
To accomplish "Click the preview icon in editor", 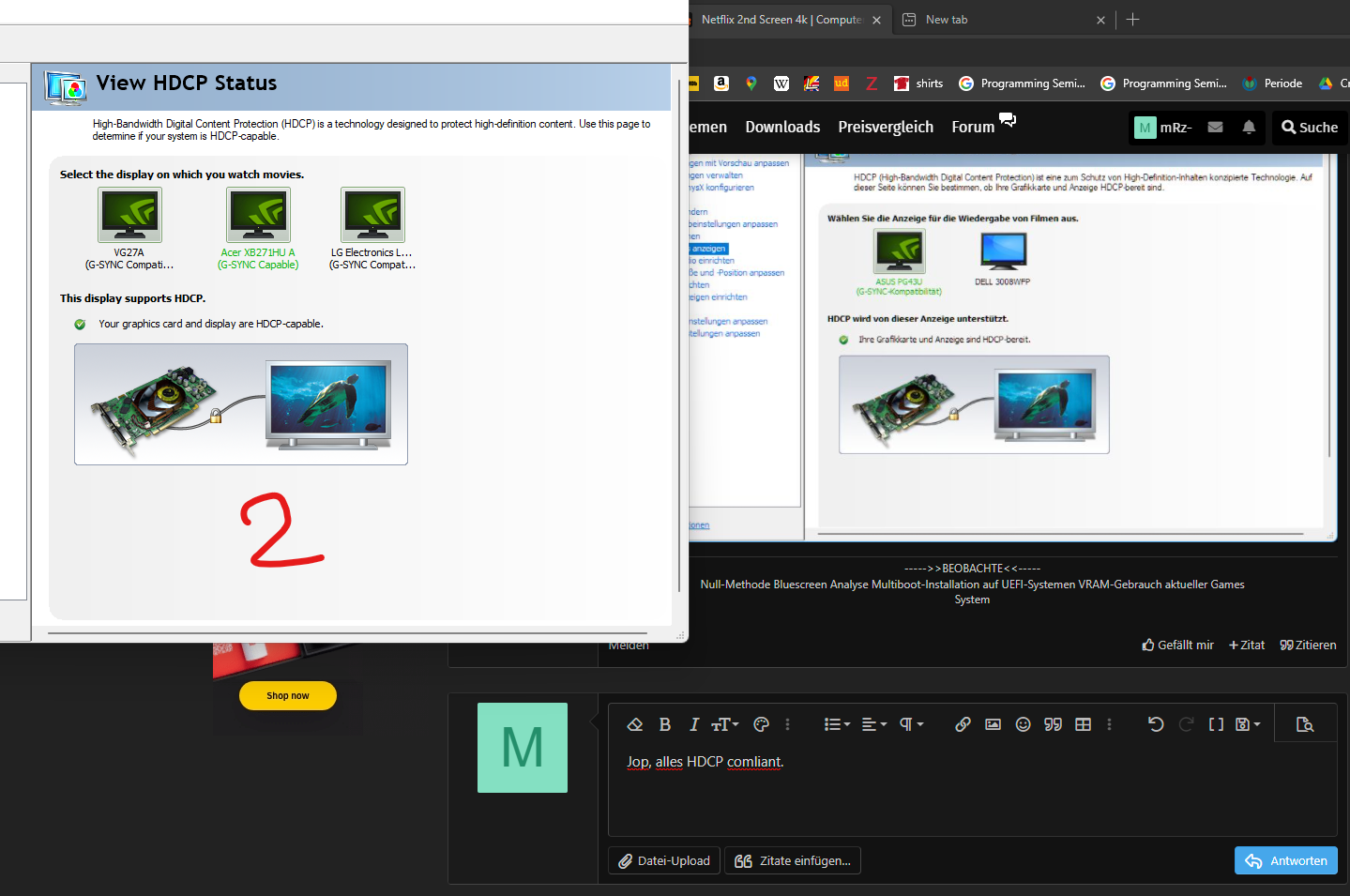I will 1305,724.
